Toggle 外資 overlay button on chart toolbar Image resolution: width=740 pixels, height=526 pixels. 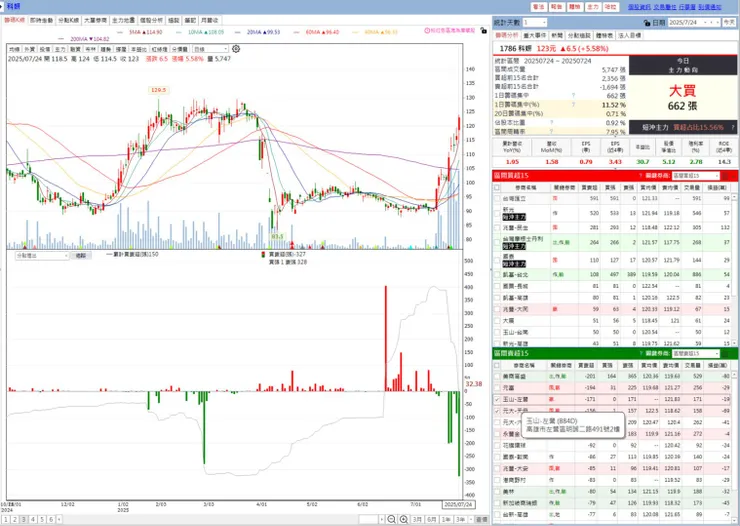coord(29,49)
